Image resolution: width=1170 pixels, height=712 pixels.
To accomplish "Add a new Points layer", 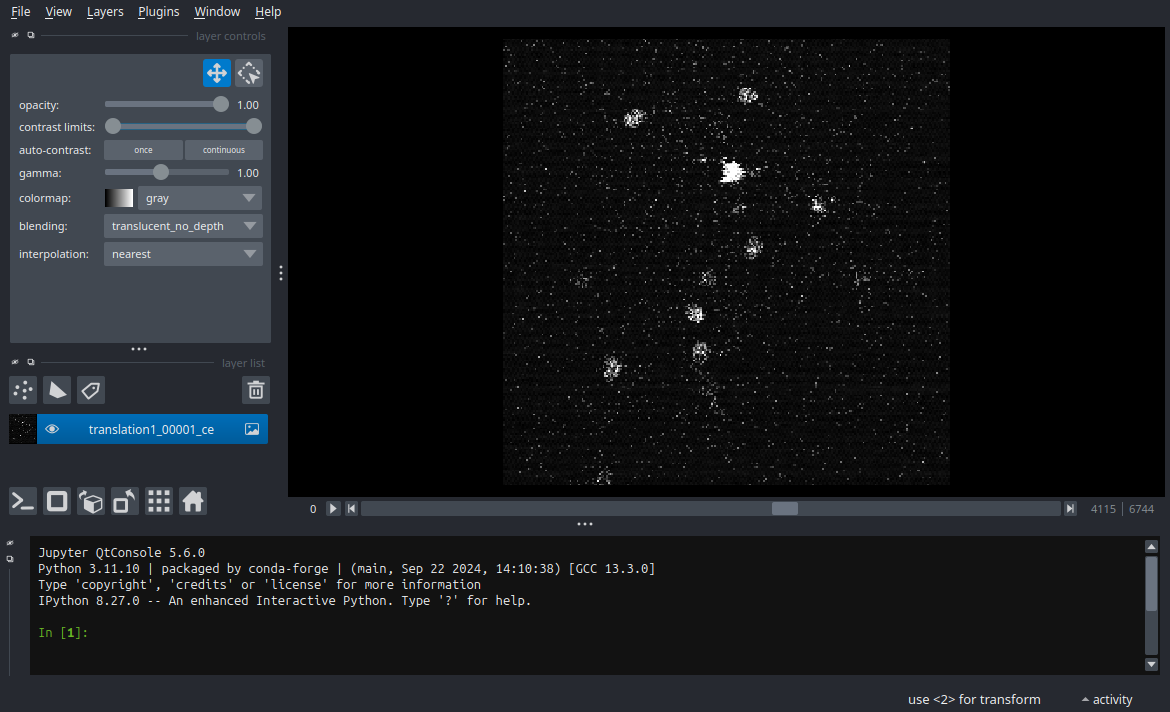I will [22, 390].
